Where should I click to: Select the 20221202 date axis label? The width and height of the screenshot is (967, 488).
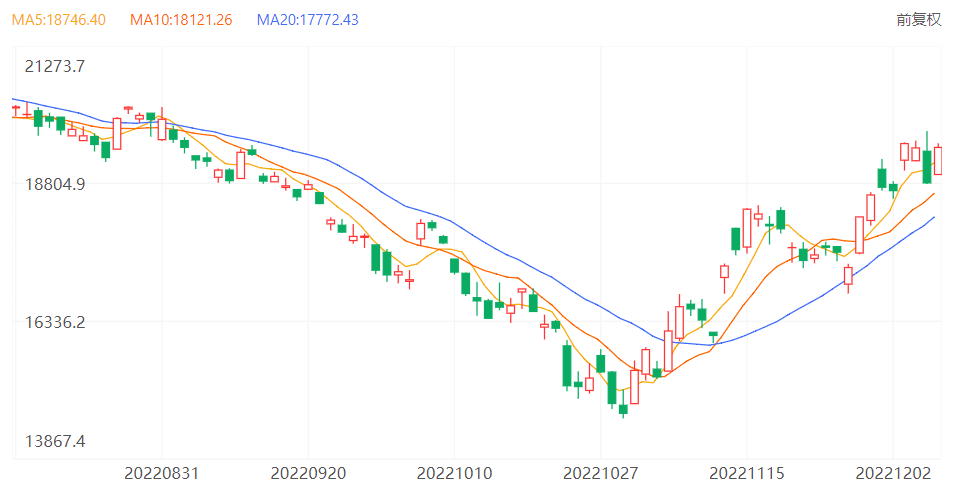pyautogui.click(x=892, y=474)
